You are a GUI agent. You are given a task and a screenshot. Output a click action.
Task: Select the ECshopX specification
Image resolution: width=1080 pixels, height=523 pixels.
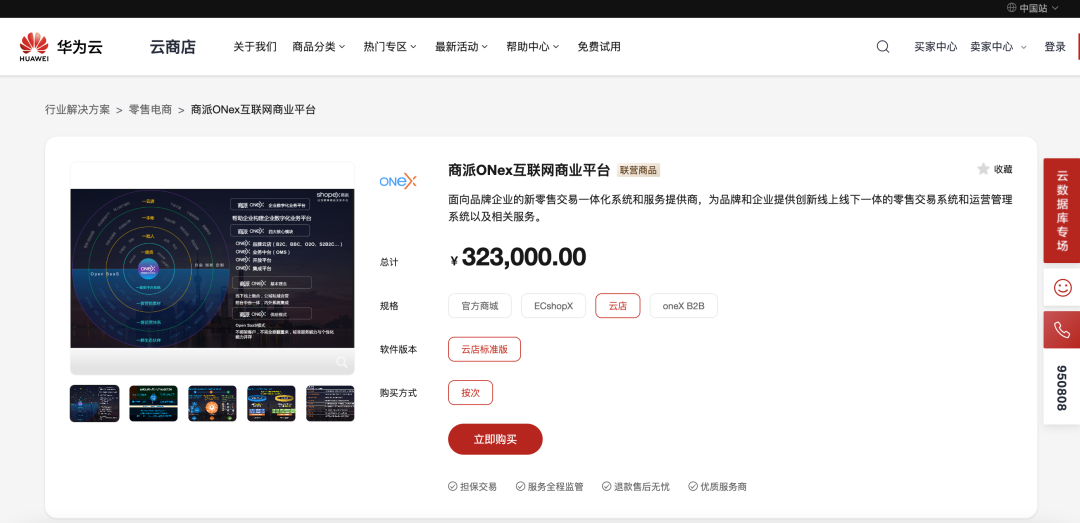(x=553, y=306)
